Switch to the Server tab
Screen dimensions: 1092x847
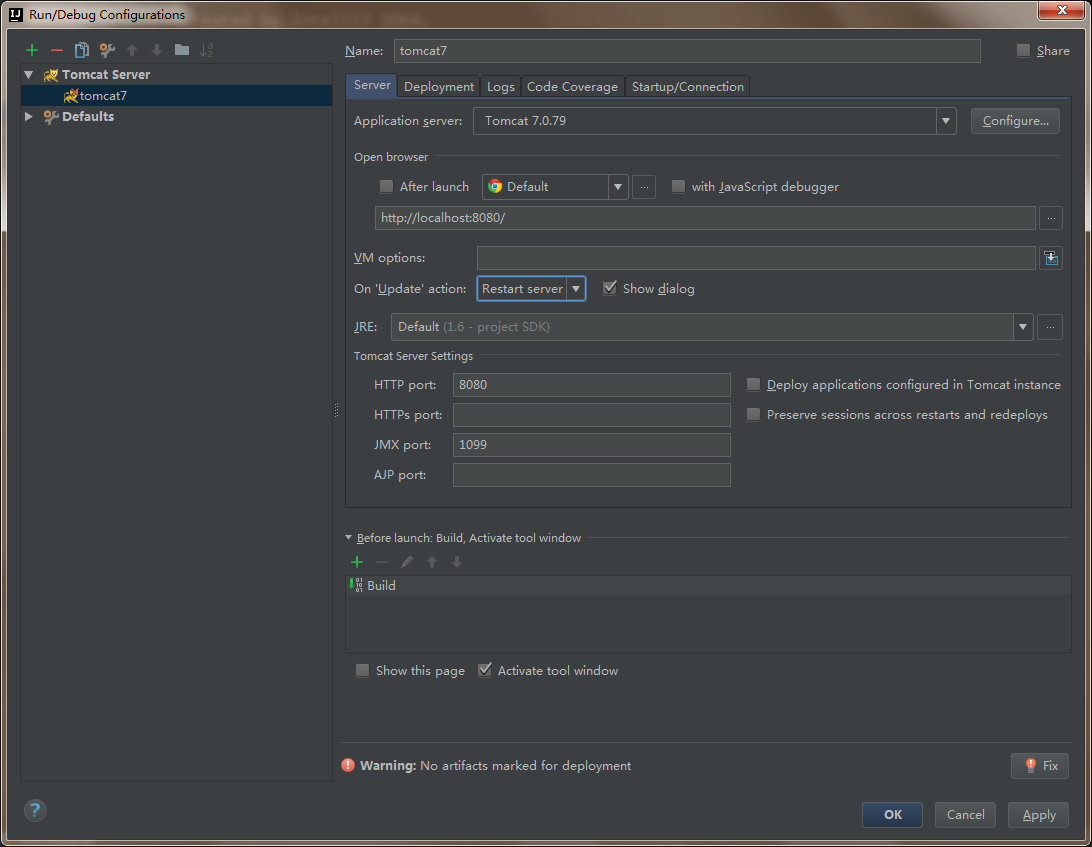[x=372, y=85]
